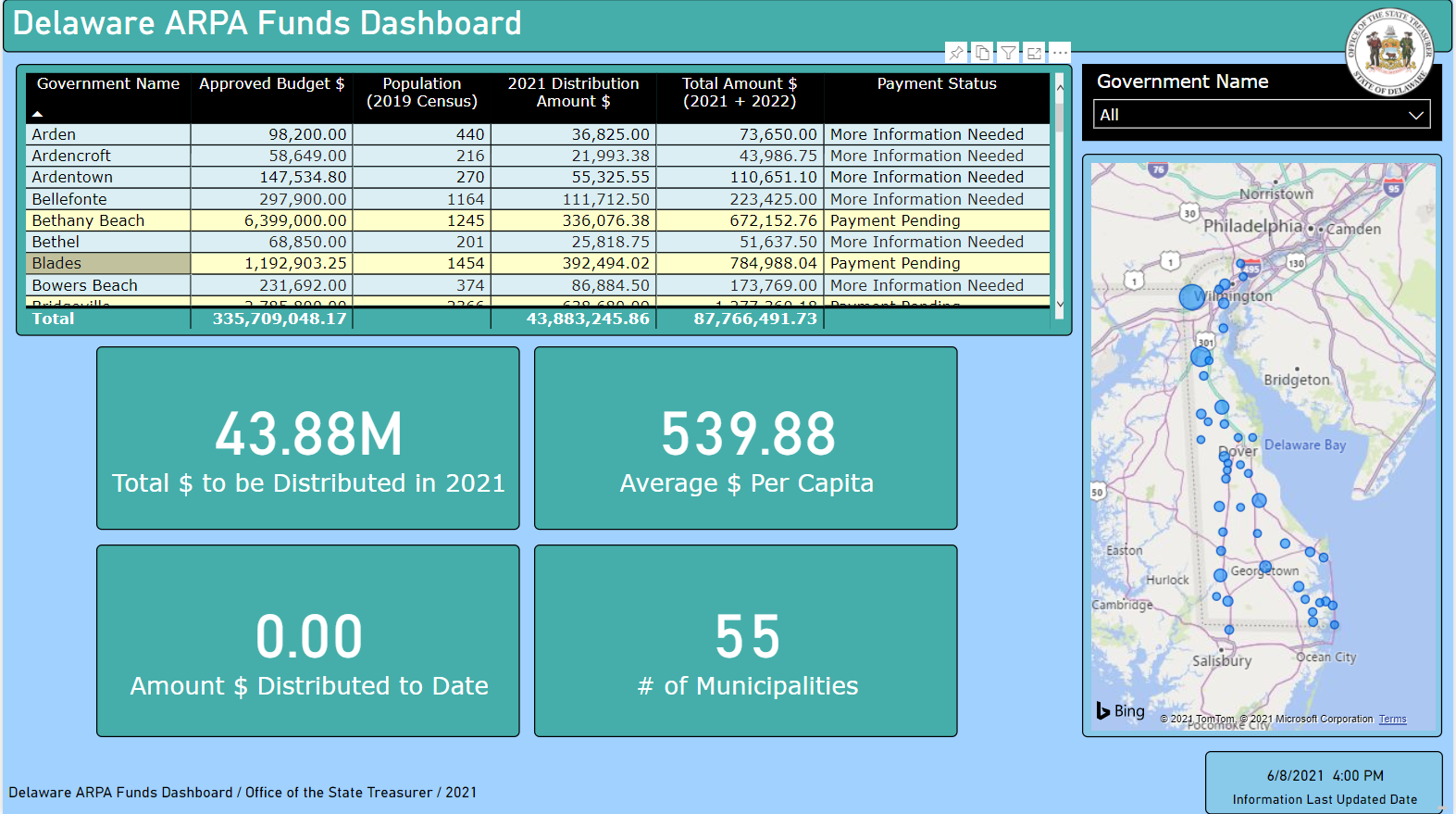Pin the table visual
The image size is (1456, 814).
[956, 53]
